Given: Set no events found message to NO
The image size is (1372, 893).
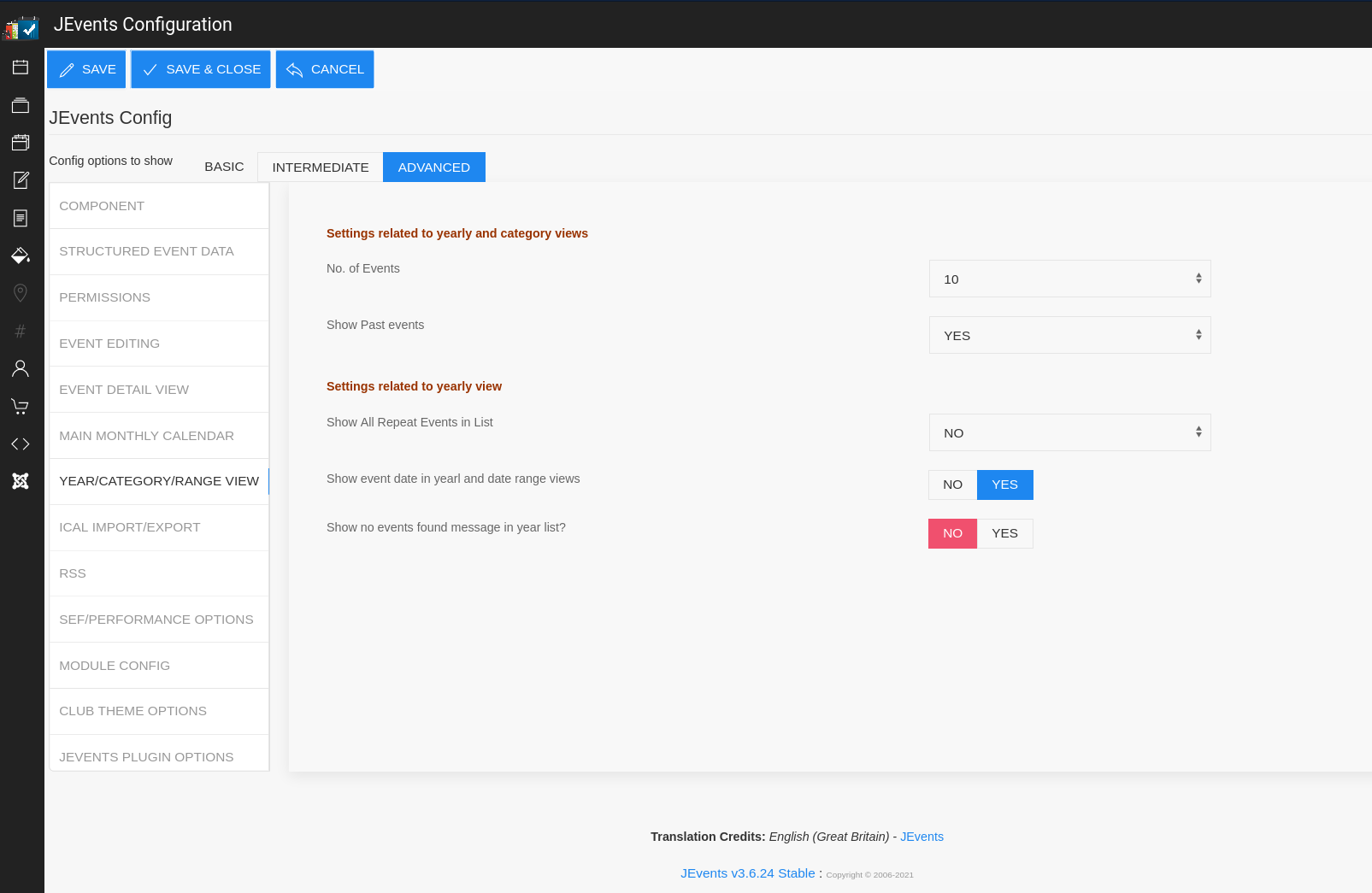Looking at the screenshot, I should [952, 533].
